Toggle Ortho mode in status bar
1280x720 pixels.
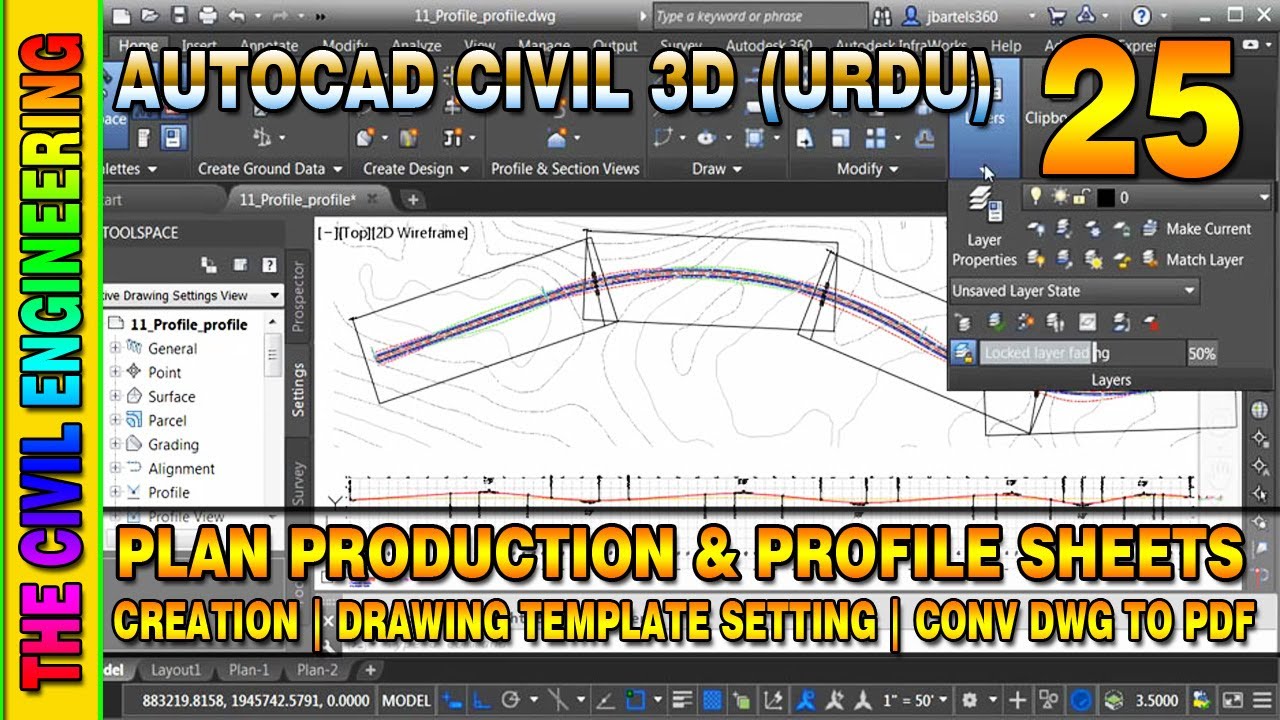point(479,700)
